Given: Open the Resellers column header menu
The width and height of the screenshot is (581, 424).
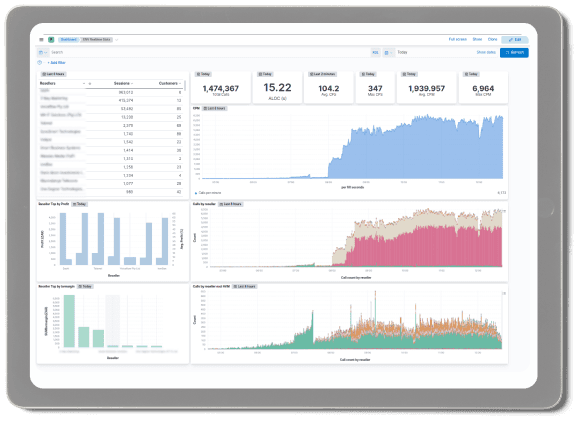Looking at the screenshot, I should click(84, 84).
